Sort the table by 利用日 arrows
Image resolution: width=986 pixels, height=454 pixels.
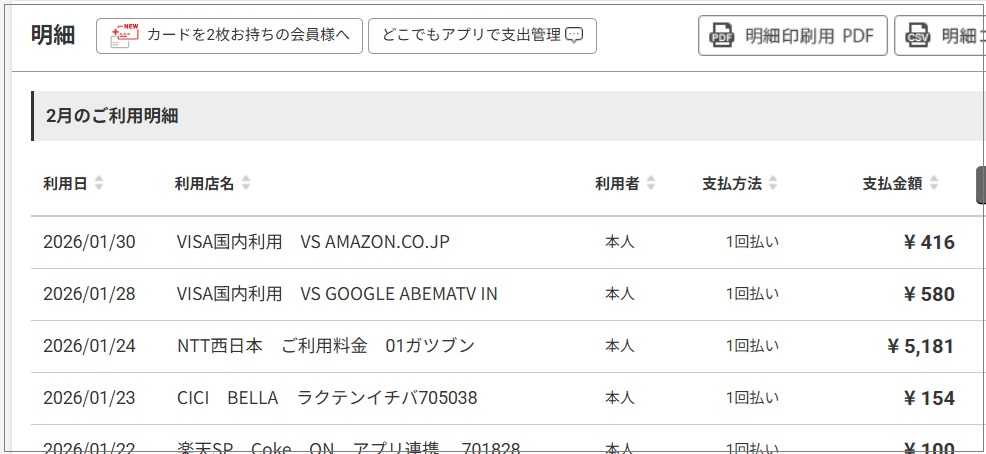pos(99,184)
